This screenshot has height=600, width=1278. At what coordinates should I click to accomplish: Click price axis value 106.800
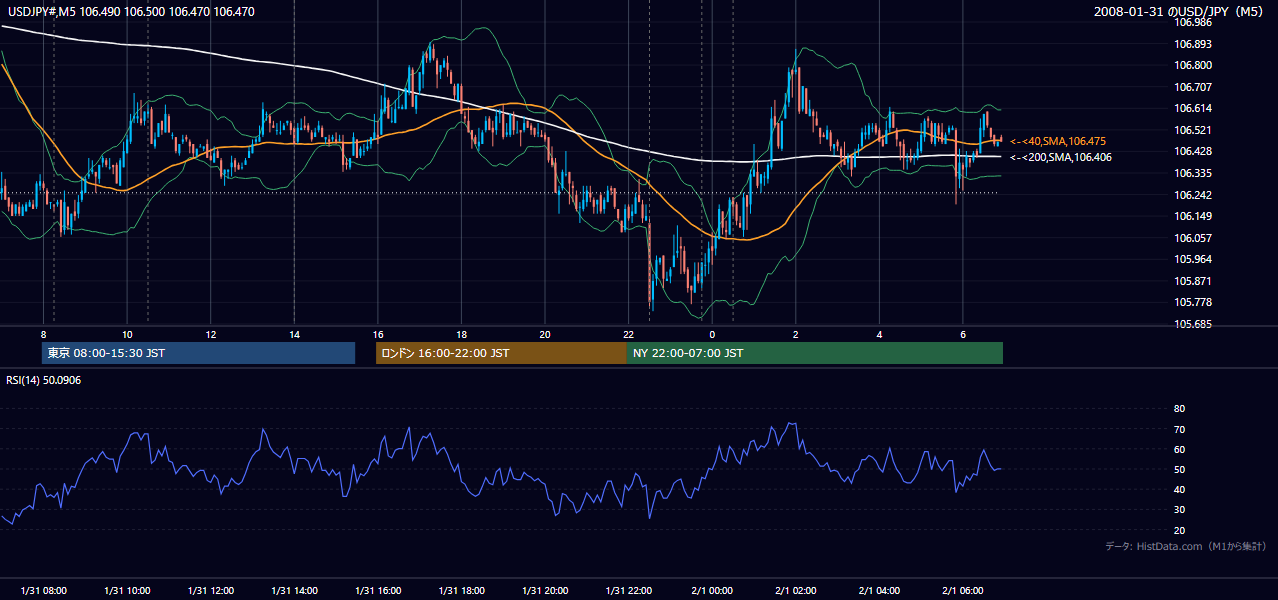(x=1193, y=65)
